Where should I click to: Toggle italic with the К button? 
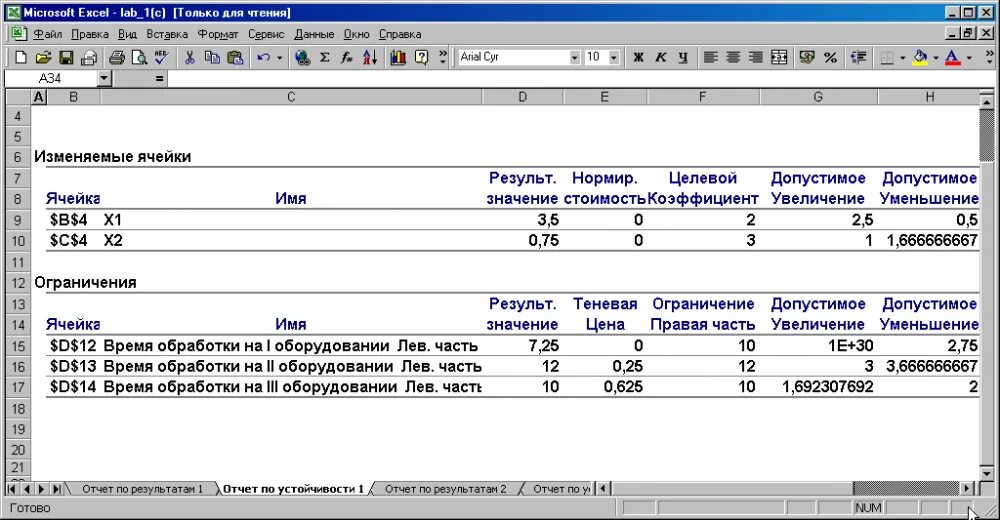coord(661,57)
